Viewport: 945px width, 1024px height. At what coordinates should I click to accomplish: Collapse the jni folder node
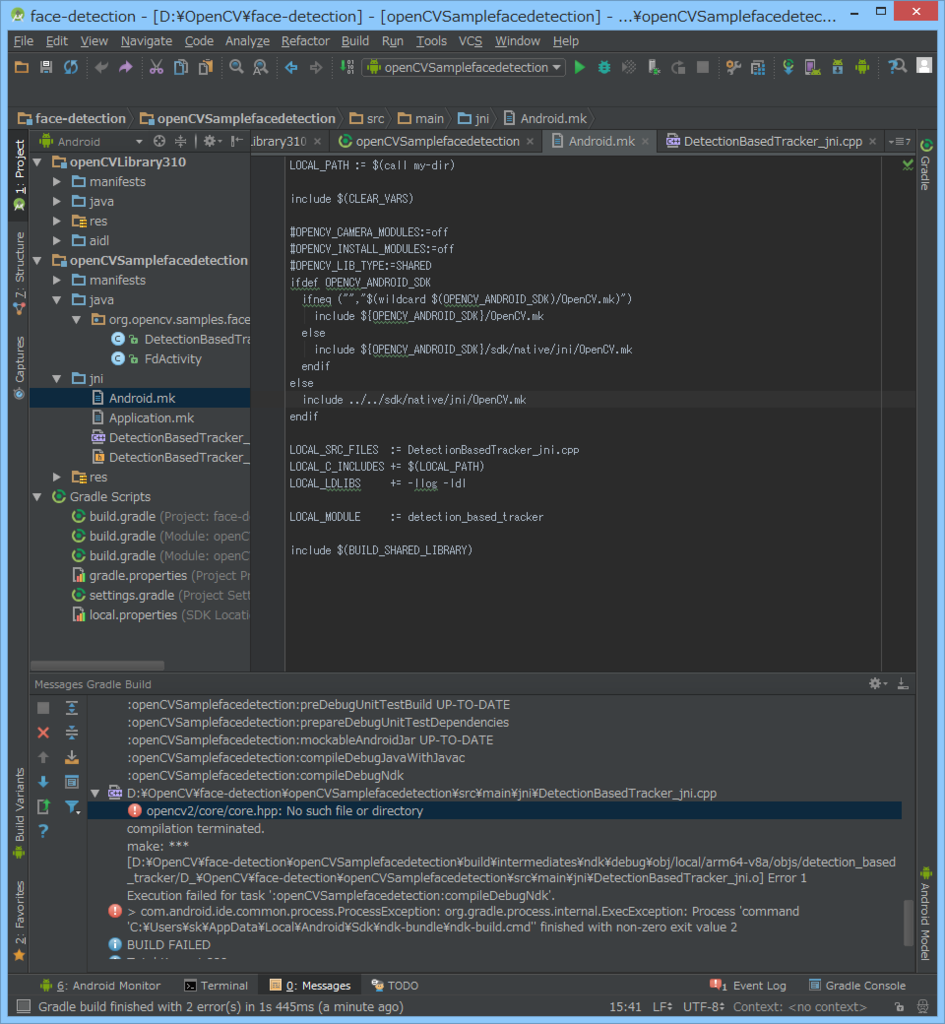[57, 379]
